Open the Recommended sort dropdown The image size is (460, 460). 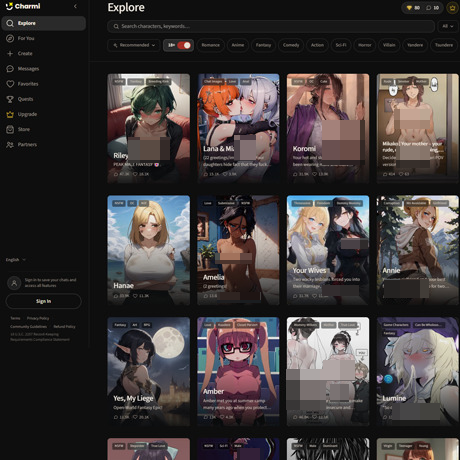(134, 45)
